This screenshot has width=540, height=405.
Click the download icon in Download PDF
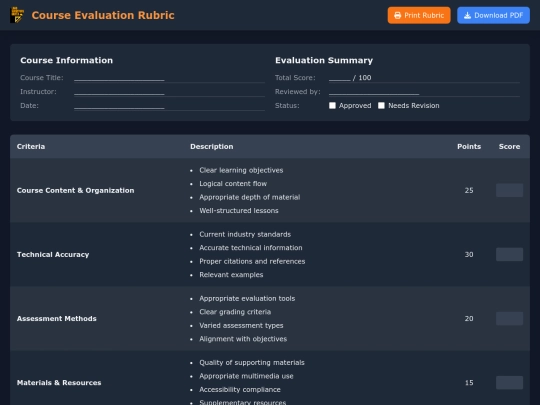click(x=467, y=15)
